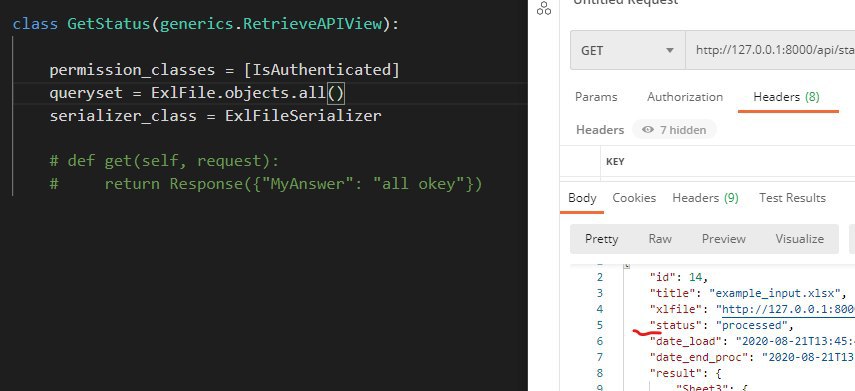The image size is (855, 391).
Task: Click the KEY column header
Action: [x=615, y=161]
